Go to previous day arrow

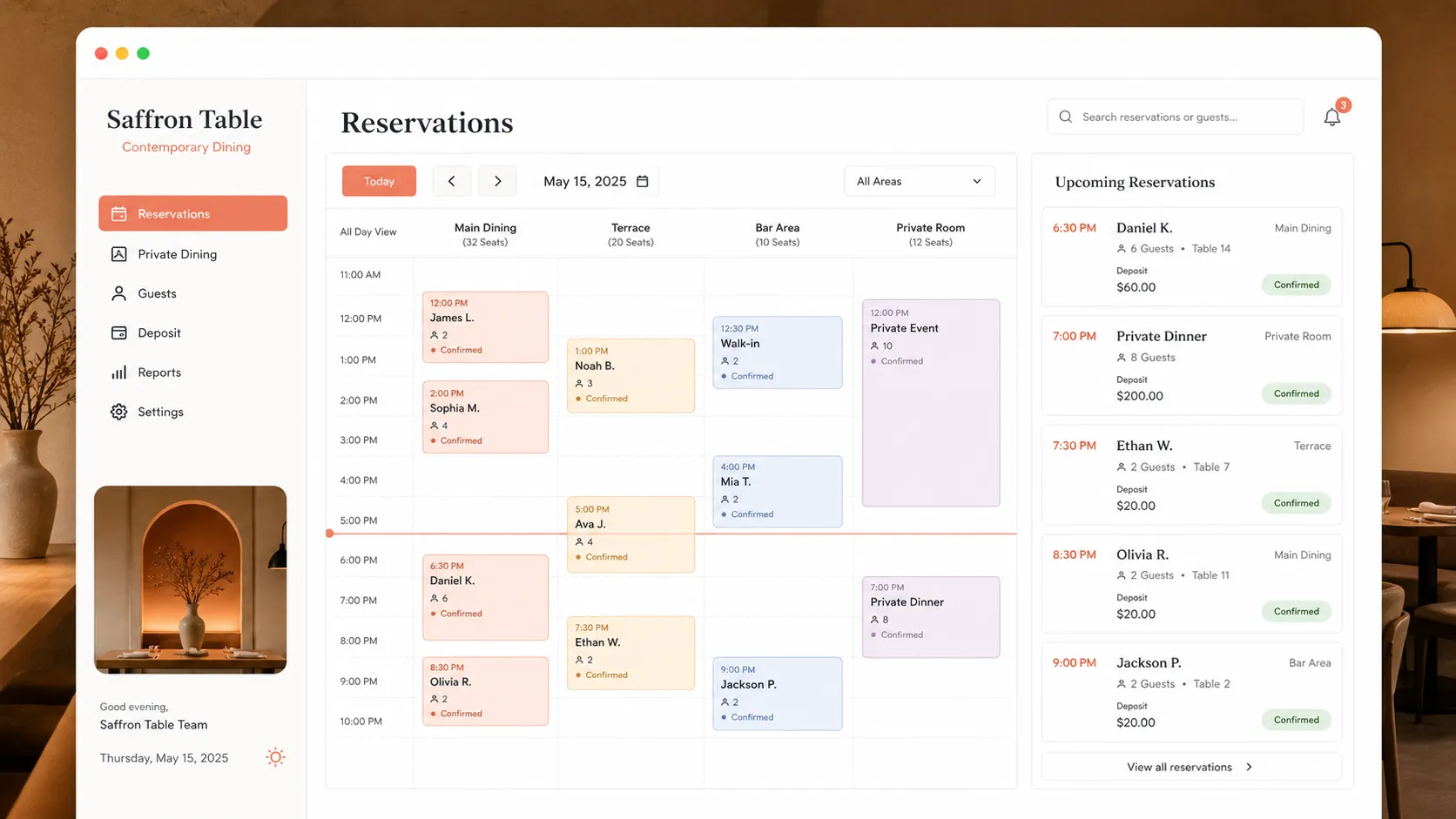[x=451, y=181]
